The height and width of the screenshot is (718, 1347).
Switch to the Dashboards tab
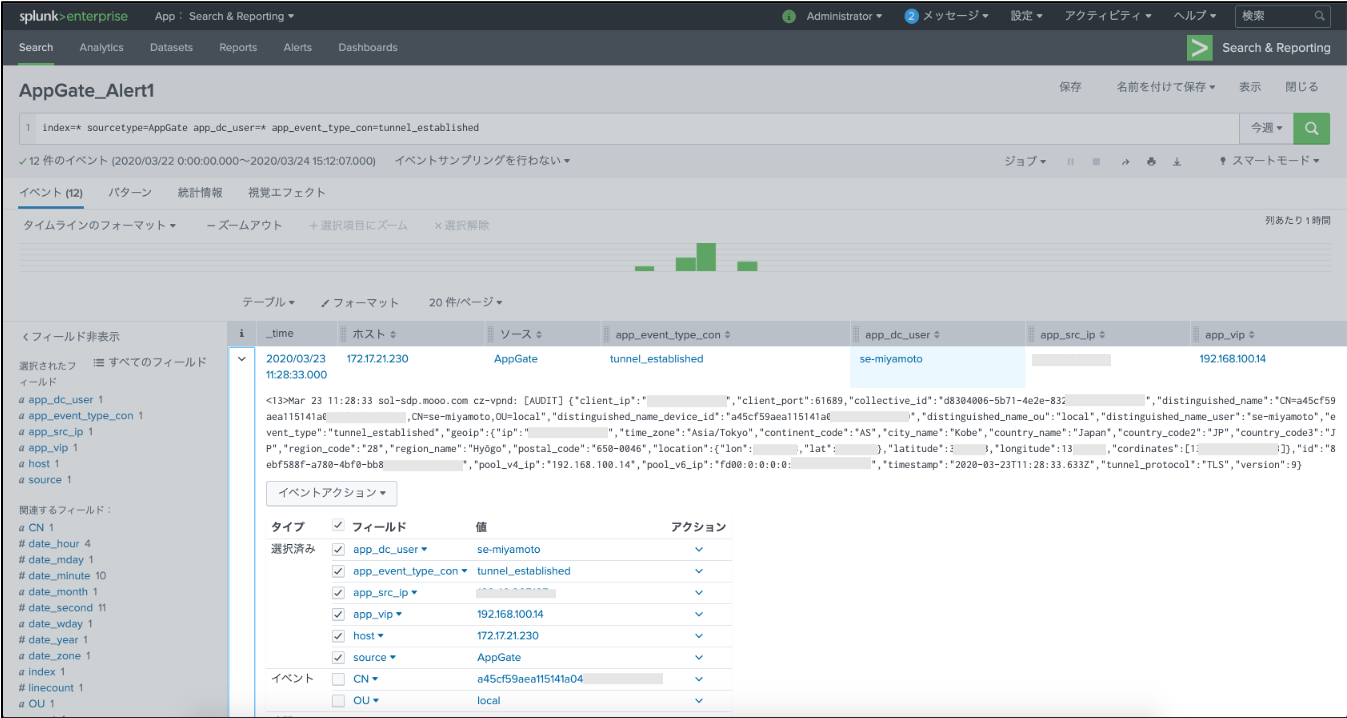[x=368, y=47]
